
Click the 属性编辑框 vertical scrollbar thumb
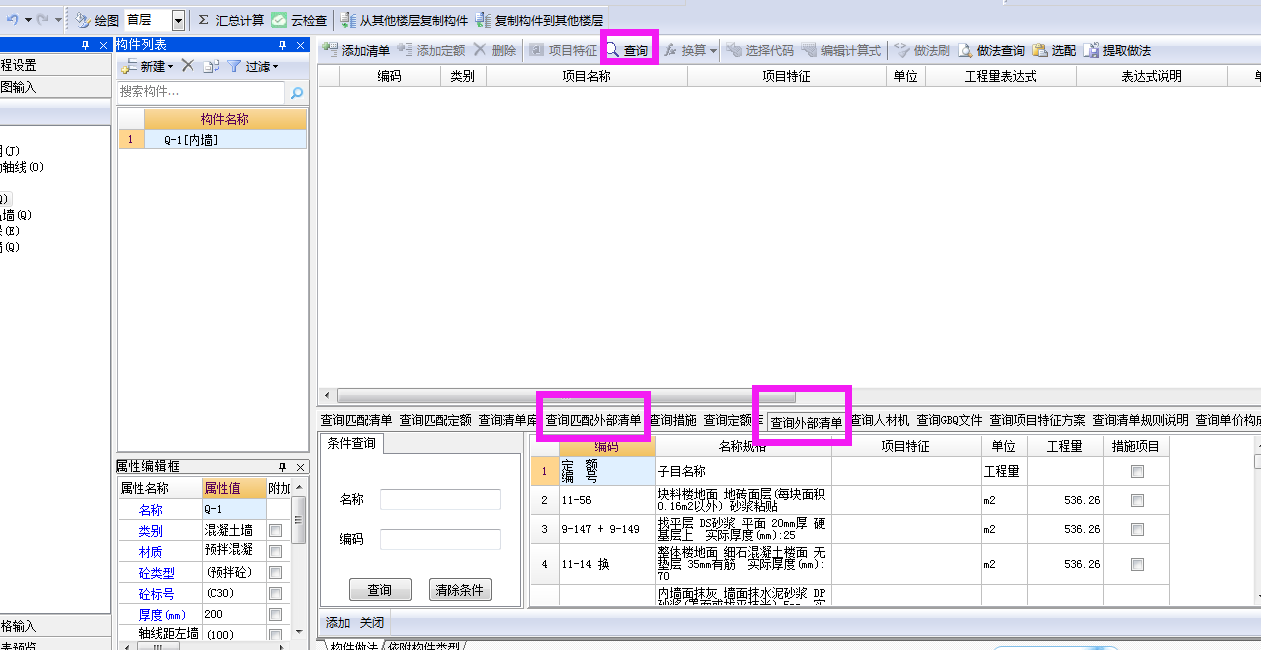298,520
